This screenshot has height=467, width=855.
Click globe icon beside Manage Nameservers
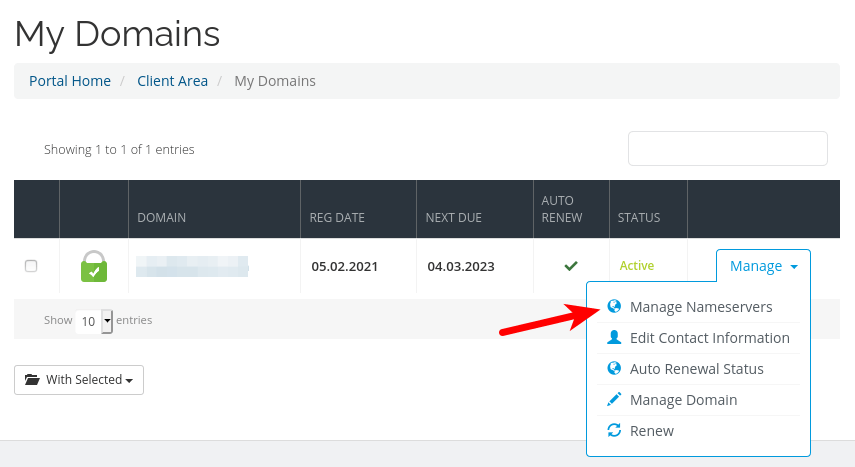click(x=614, y=307)
